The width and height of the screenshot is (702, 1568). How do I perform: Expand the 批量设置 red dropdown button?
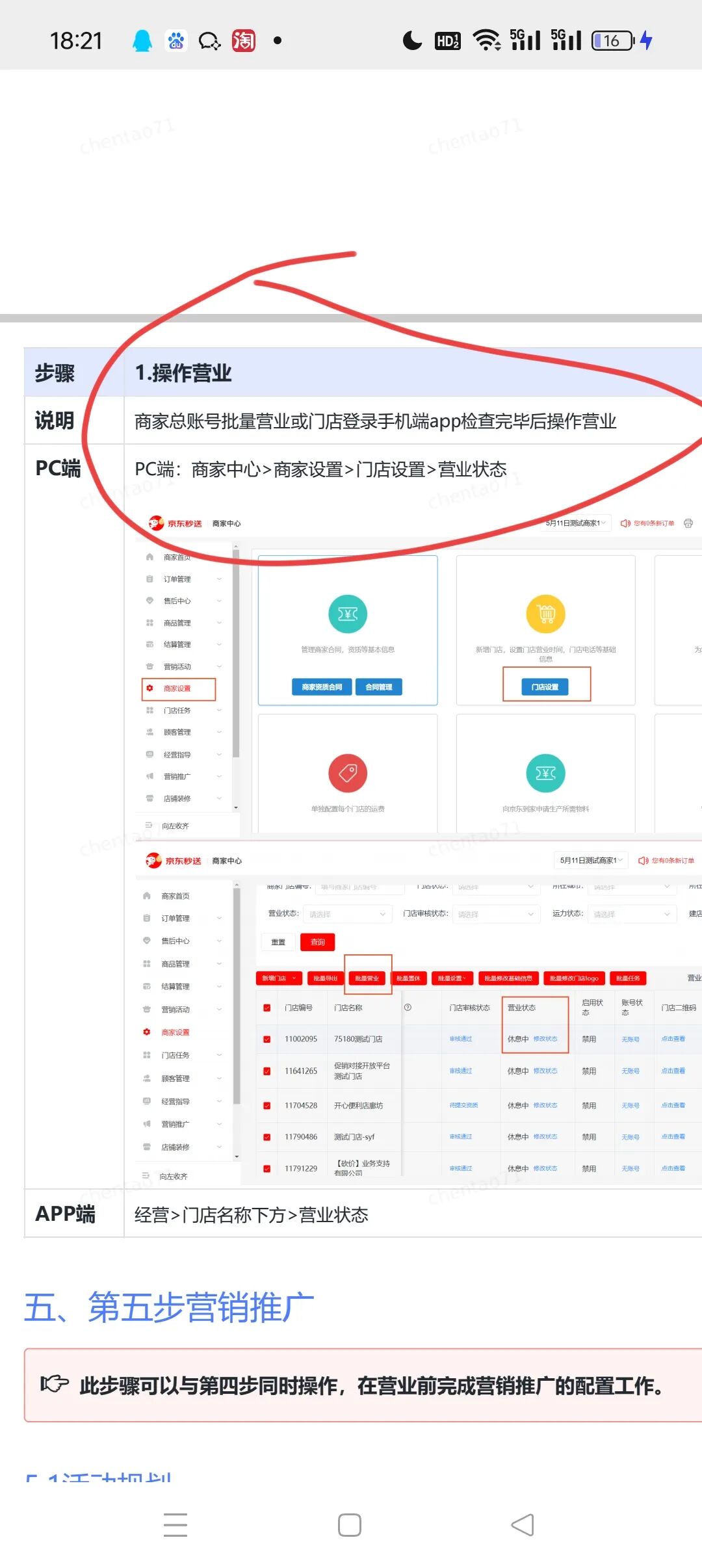click(452, 978)
